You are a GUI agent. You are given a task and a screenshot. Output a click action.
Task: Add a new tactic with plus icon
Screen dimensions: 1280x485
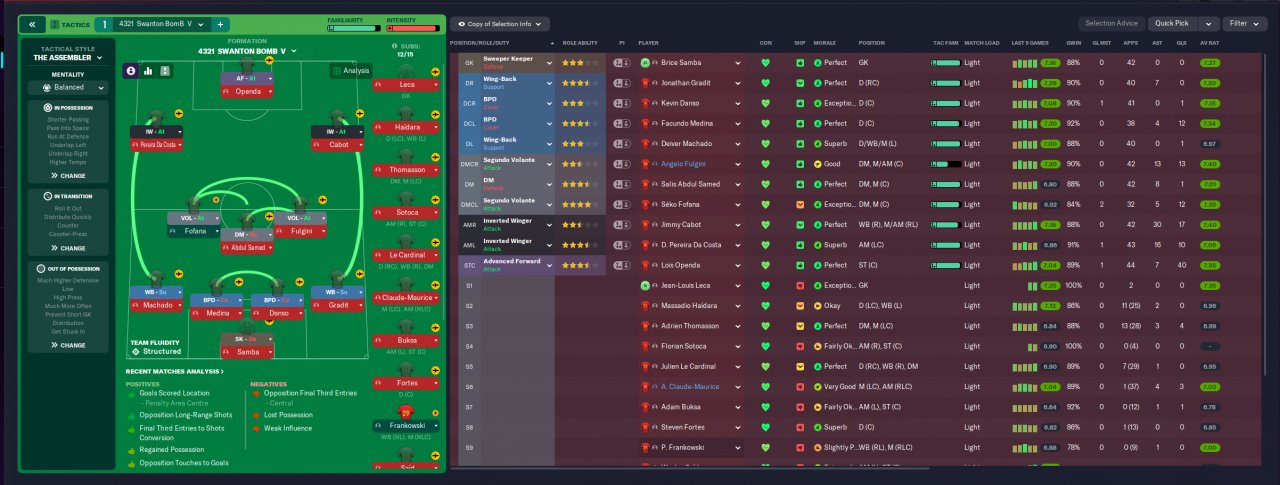coord(220,24)
